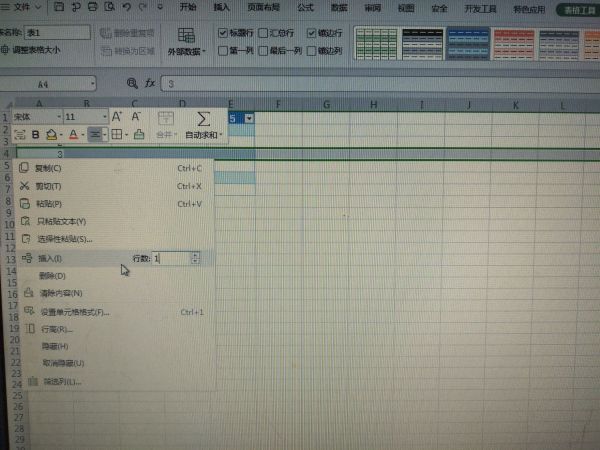Click the borders icon in mini toolbar
This screenshot has width=600, height=450.
[x=116, y=134]
